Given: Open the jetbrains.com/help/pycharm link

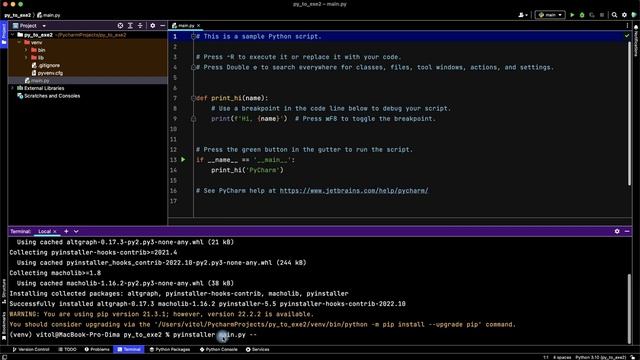Looking at the screenshot, I should (354, 191).
